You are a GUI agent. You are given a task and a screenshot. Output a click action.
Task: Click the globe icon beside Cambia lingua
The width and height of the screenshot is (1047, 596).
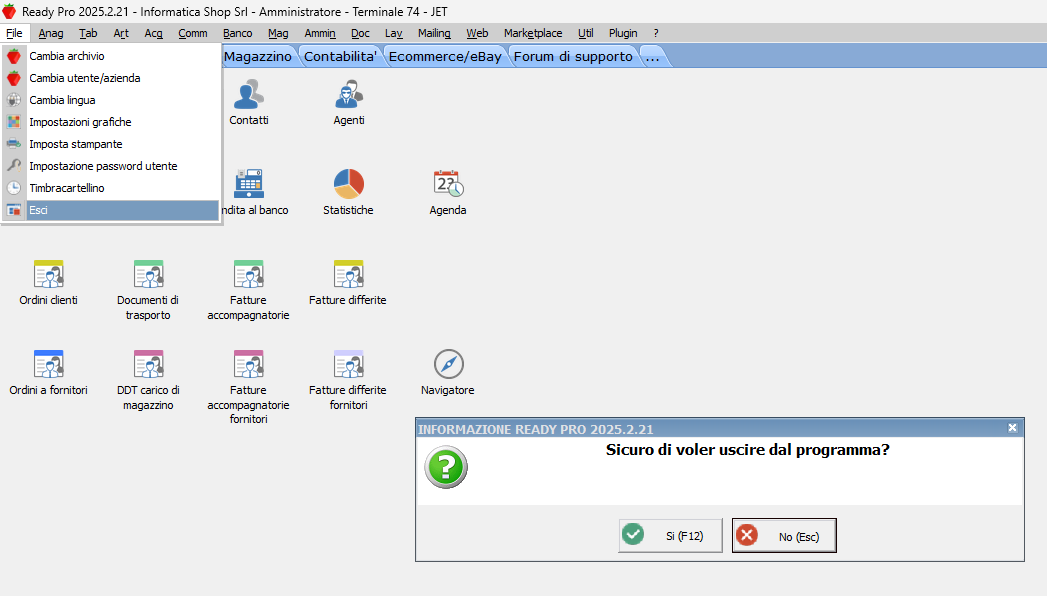click(x=14, y=100)
